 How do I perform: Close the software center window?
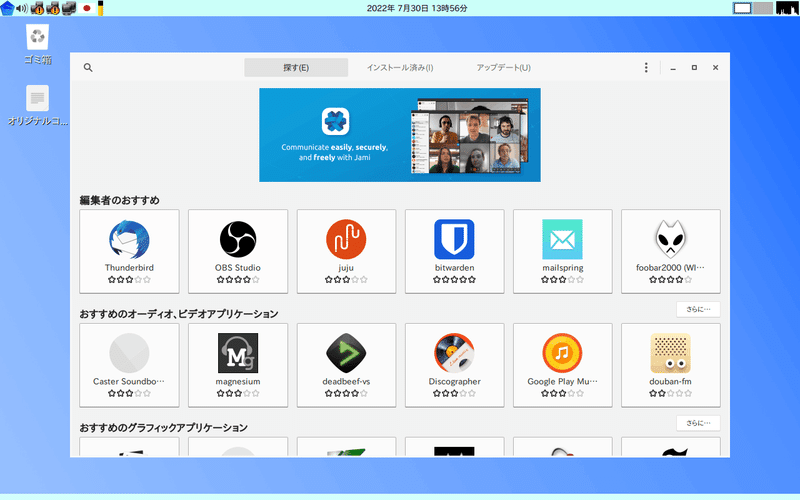click(x=715, y=67)
